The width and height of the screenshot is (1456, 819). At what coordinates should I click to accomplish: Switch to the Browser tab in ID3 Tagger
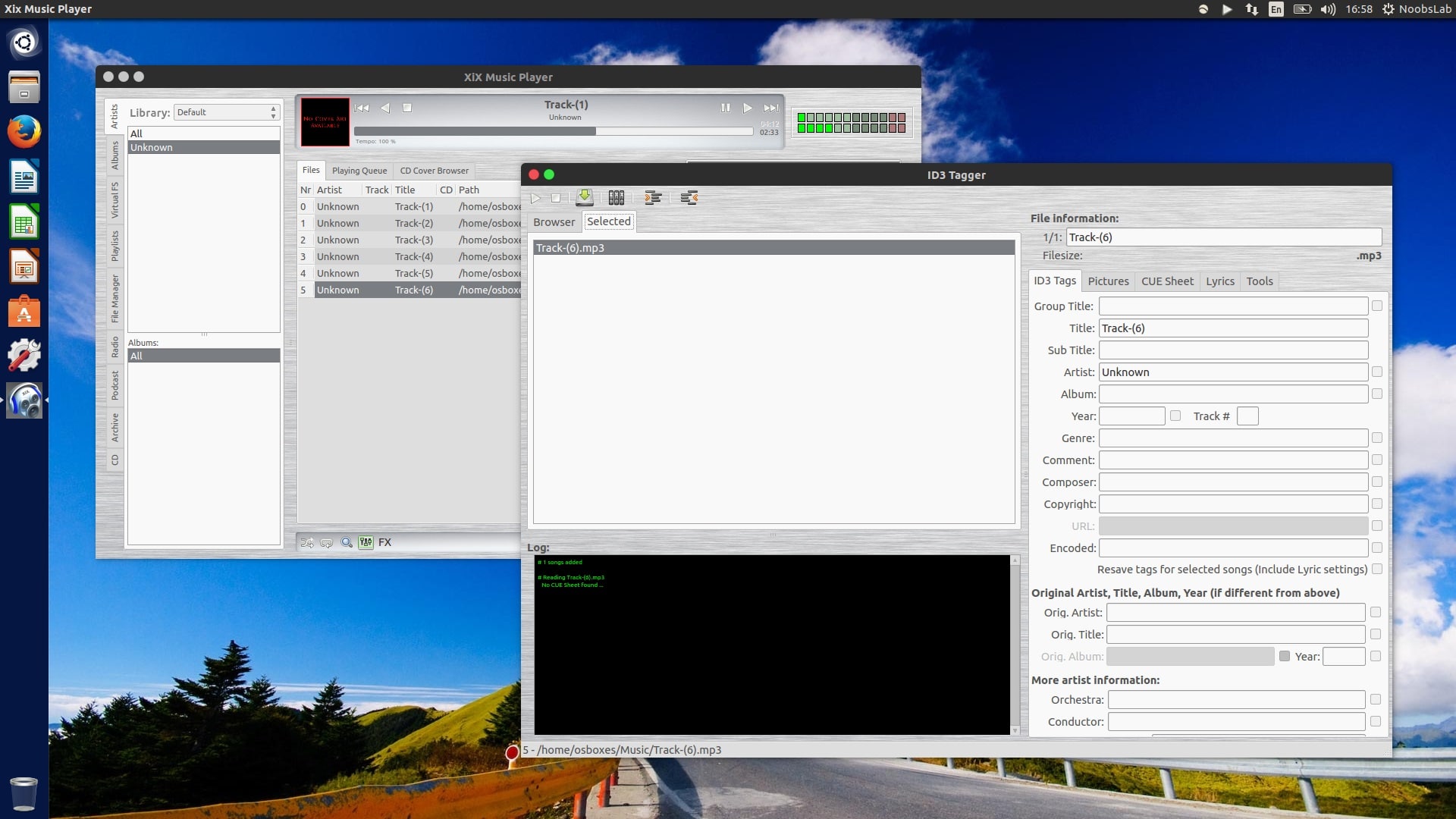click(554, 222)
